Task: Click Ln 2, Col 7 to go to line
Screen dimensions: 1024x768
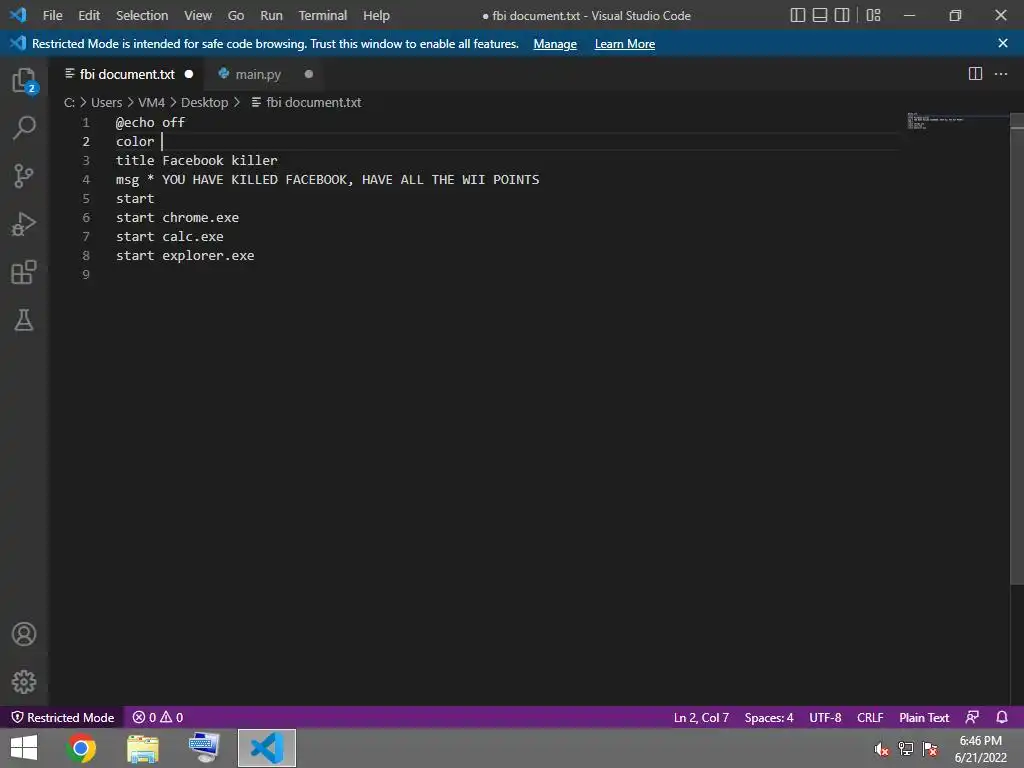Action: point(701,717)
